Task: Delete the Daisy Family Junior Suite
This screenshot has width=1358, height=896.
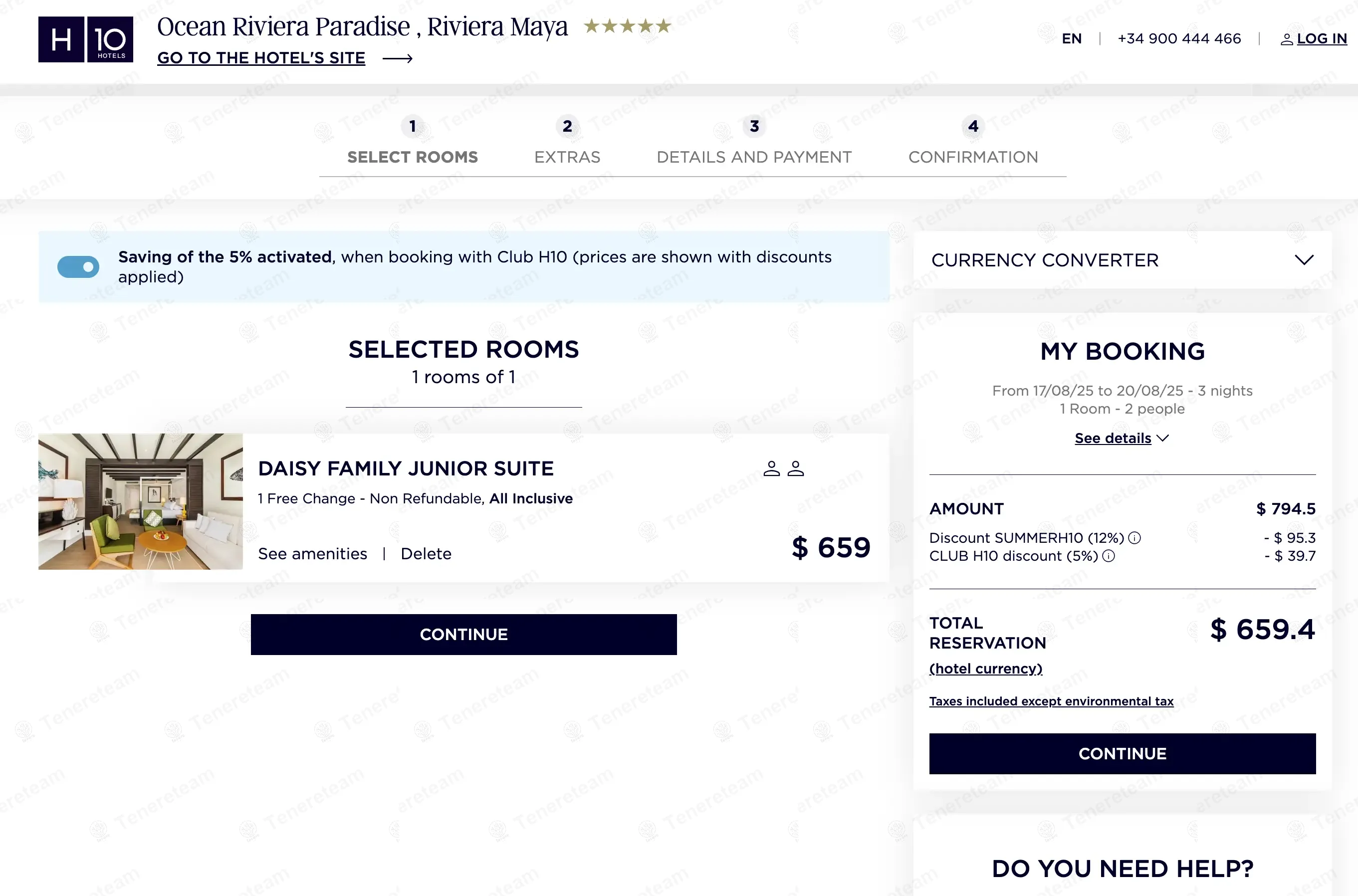Action: point(426,554)
